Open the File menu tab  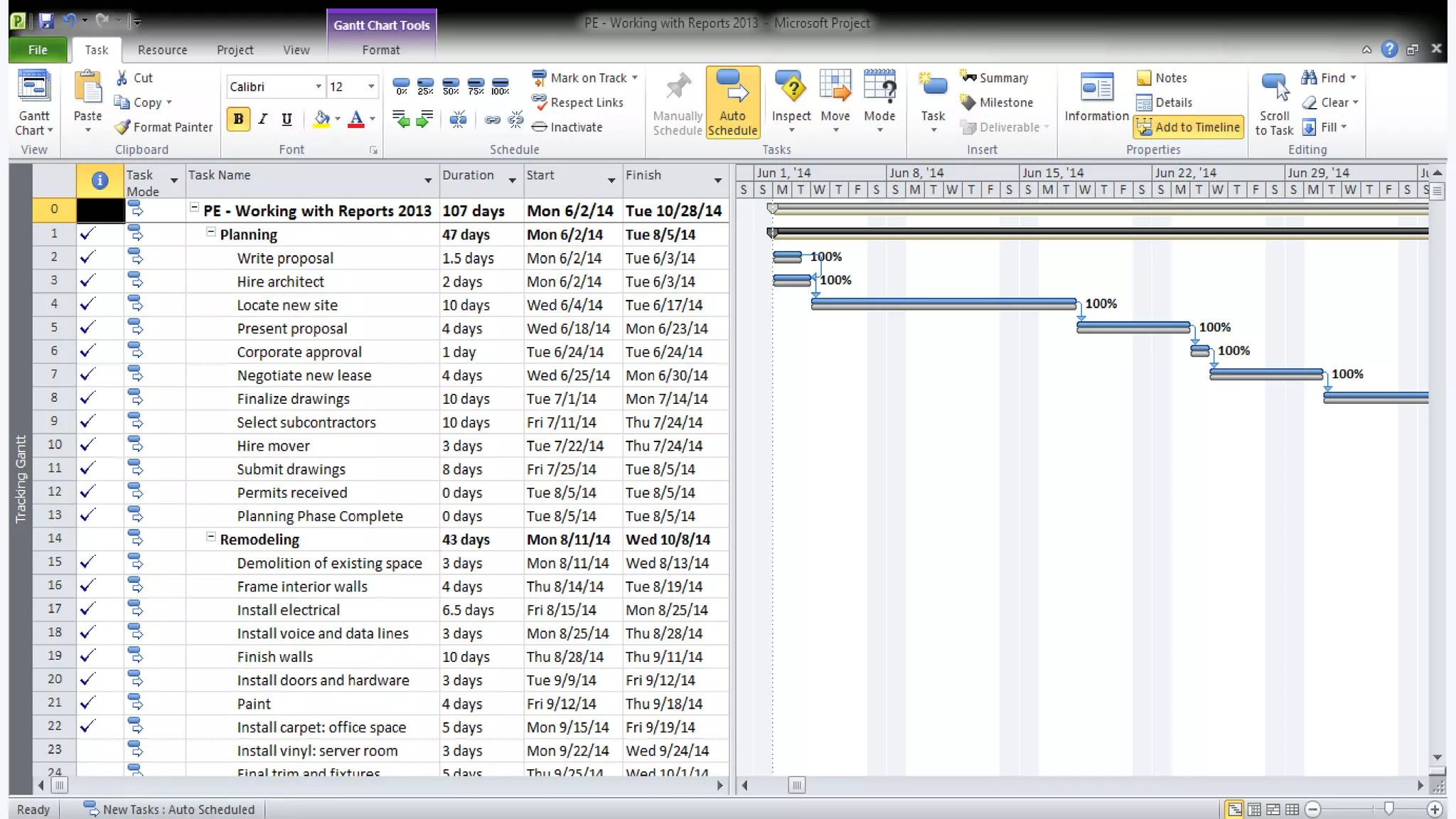pos(38,50)
